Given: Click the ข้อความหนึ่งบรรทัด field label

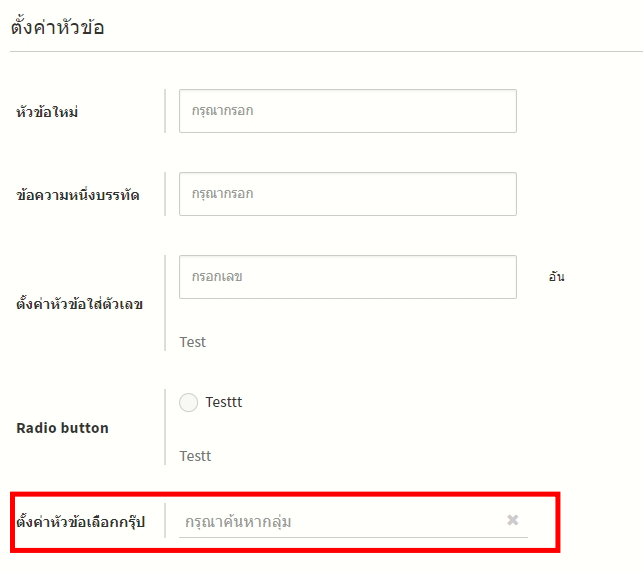Looking at the screenshot, I should [78, 195].
